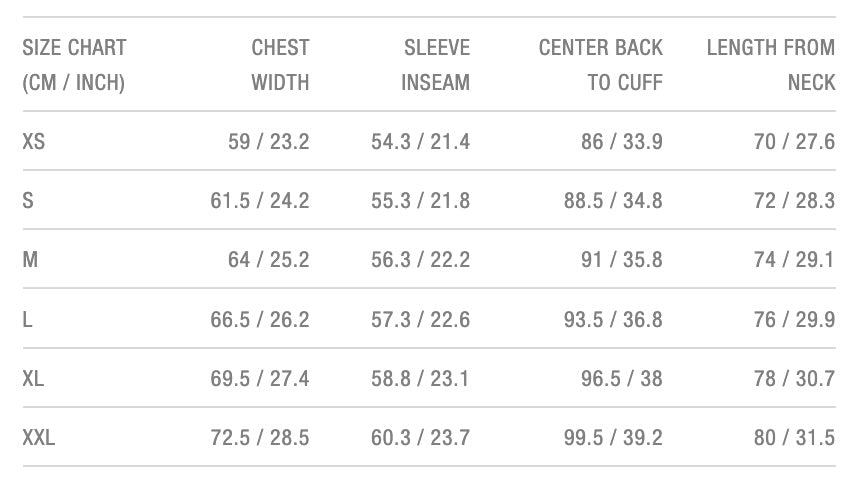Select the CENTER BACK TO CUFF header
856x492 pixels.
point(600,65)
